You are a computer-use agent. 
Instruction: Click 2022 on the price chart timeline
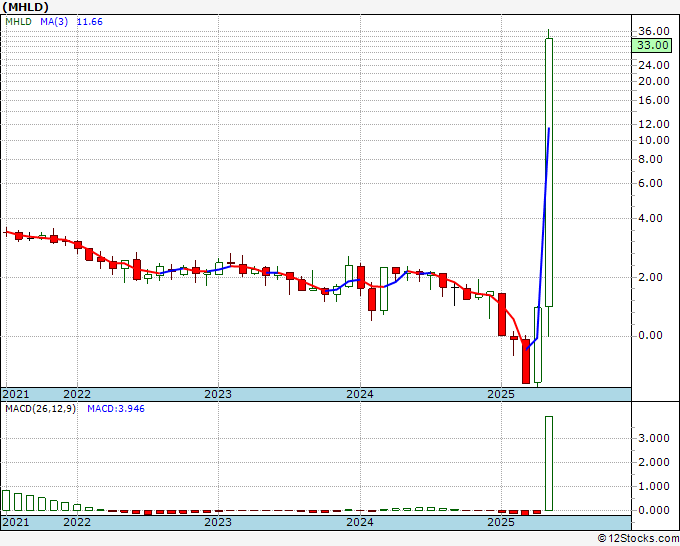tap(77, 394)
